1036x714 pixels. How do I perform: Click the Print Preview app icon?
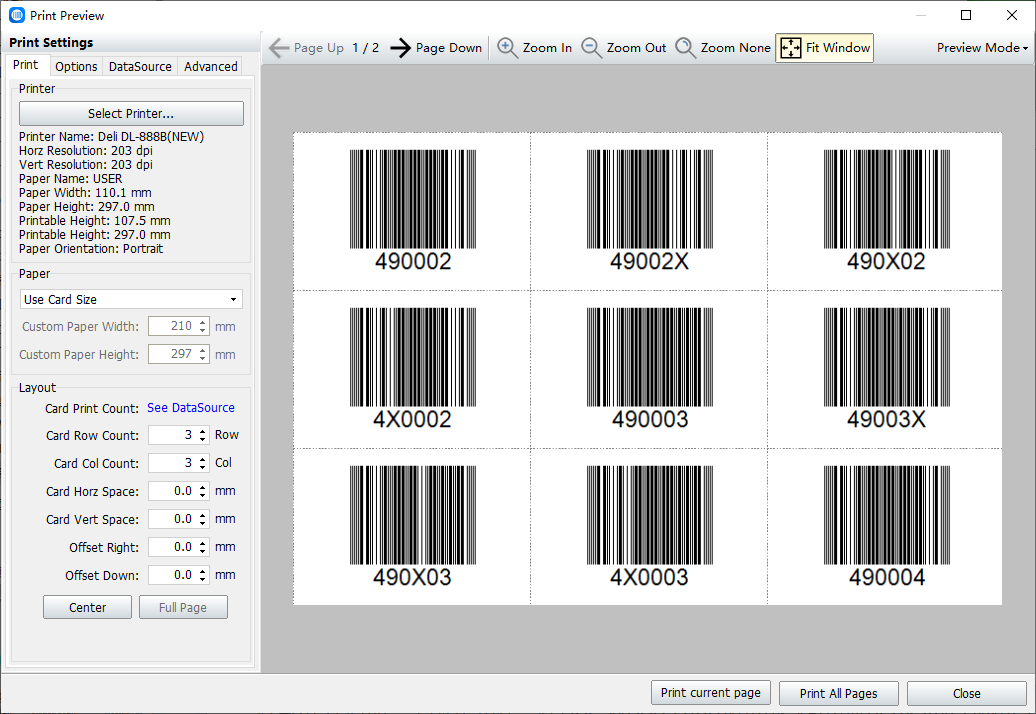pos(17,15)
